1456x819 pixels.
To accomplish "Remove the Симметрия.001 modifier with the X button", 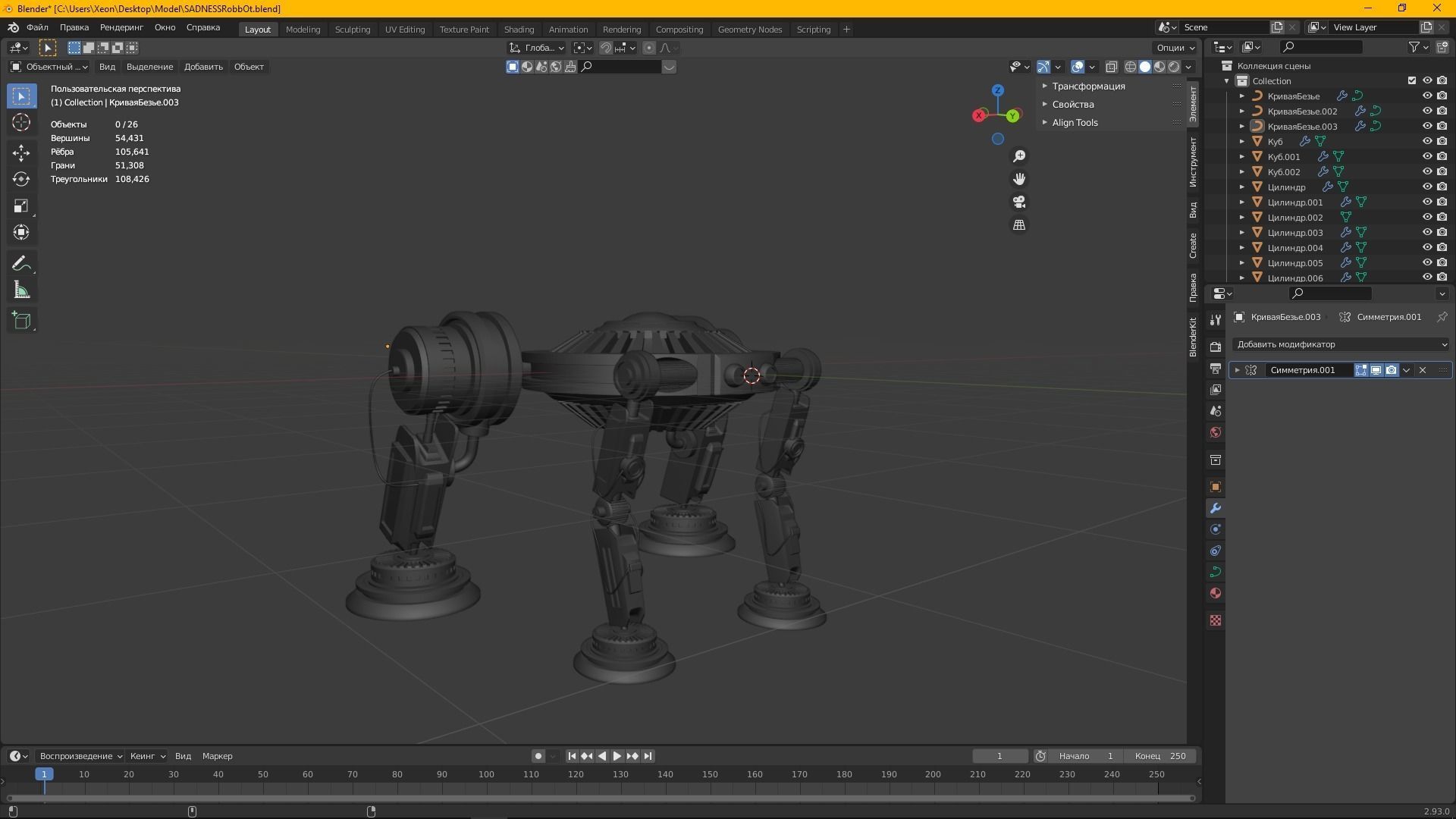I will coord(1422,370).
